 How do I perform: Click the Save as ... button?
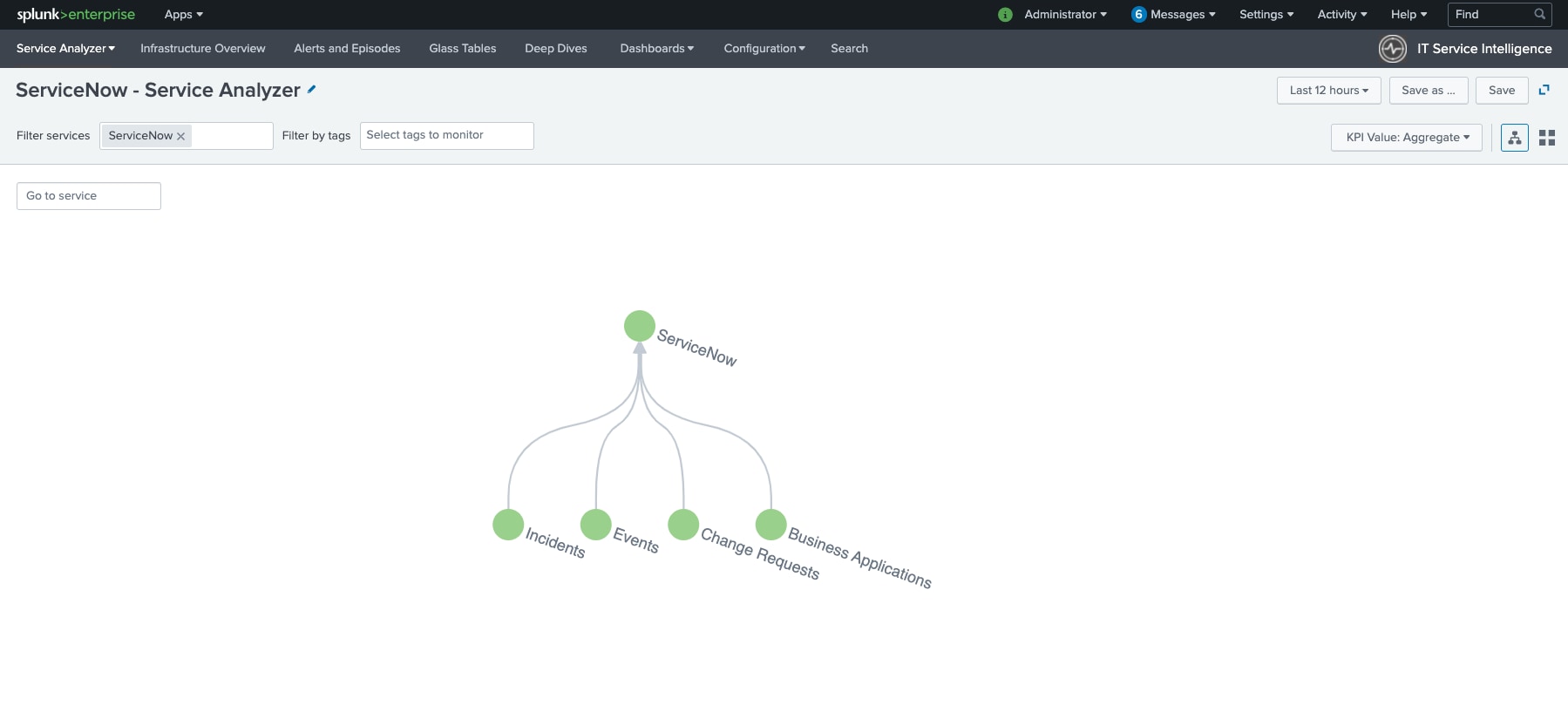coord(1429,90)
